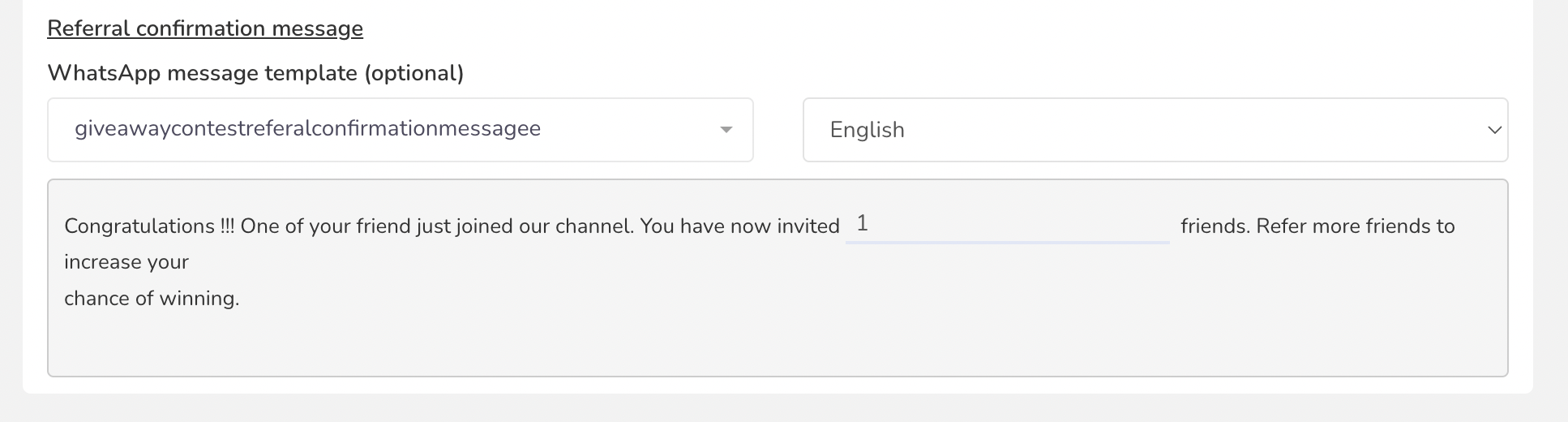
Task: Click the text 'increase your'
Action: (x=126, y=262)
